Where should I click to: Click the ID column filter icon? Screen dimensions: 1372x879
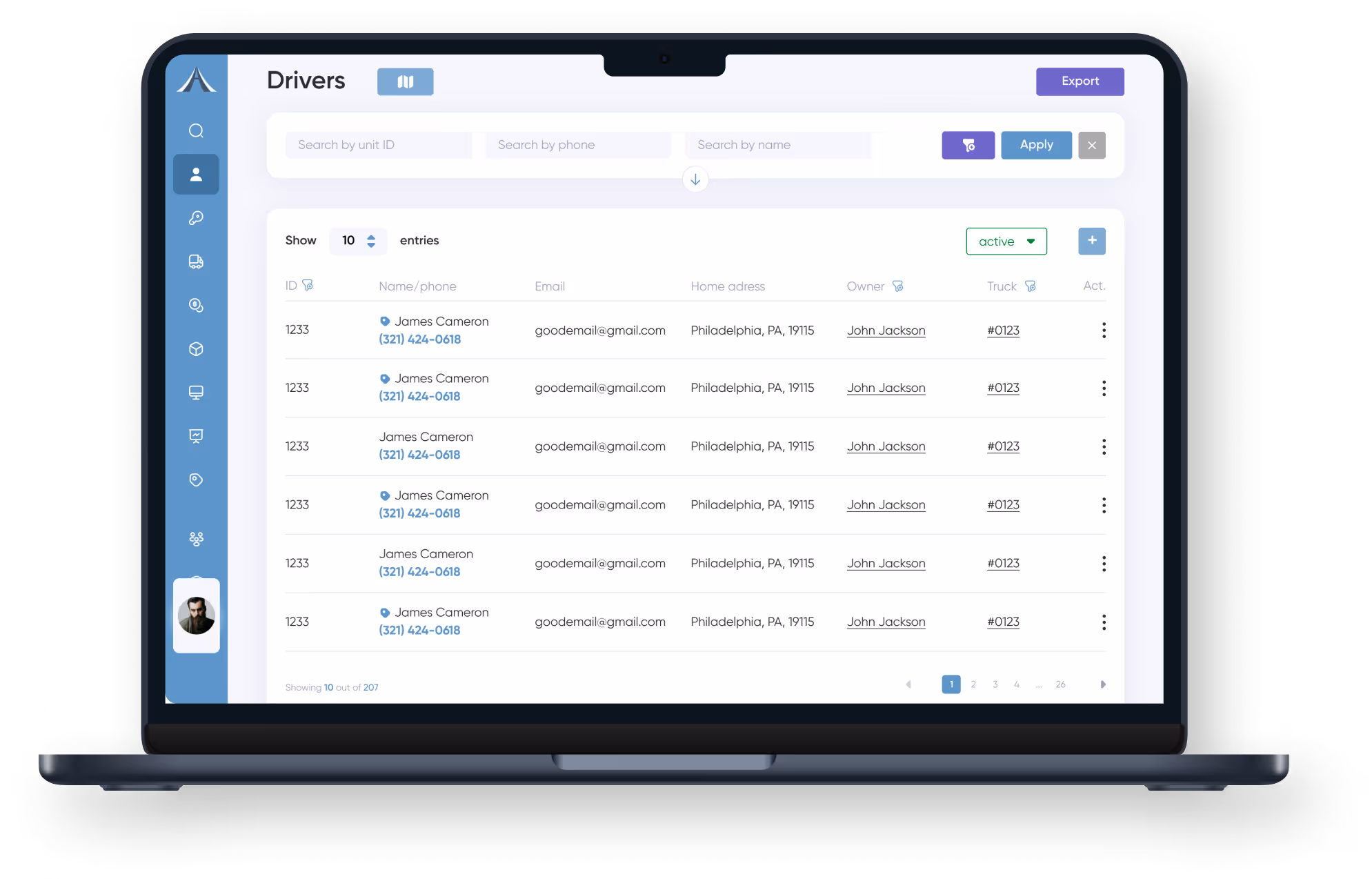click(x=308, y=285)
